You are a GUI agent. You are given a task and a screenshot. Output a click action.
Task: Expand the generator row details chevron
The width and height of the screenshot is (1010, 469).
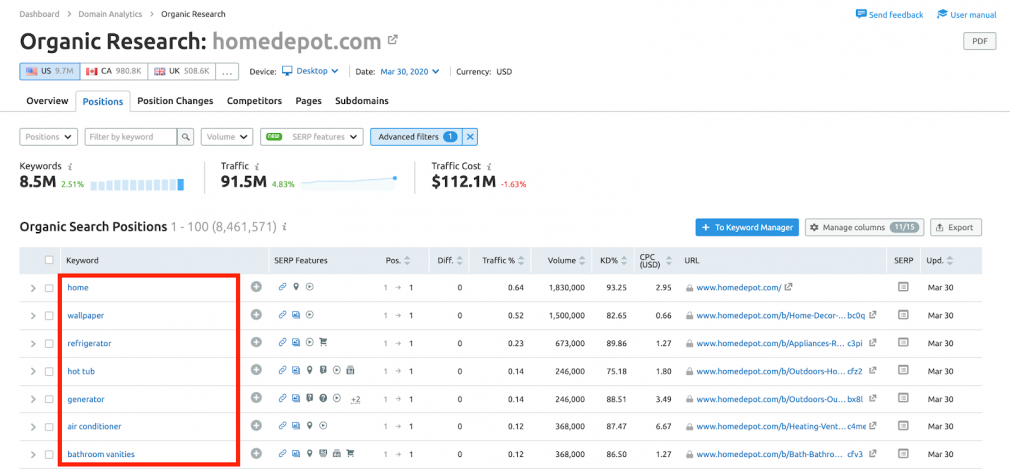coord(33,399)
